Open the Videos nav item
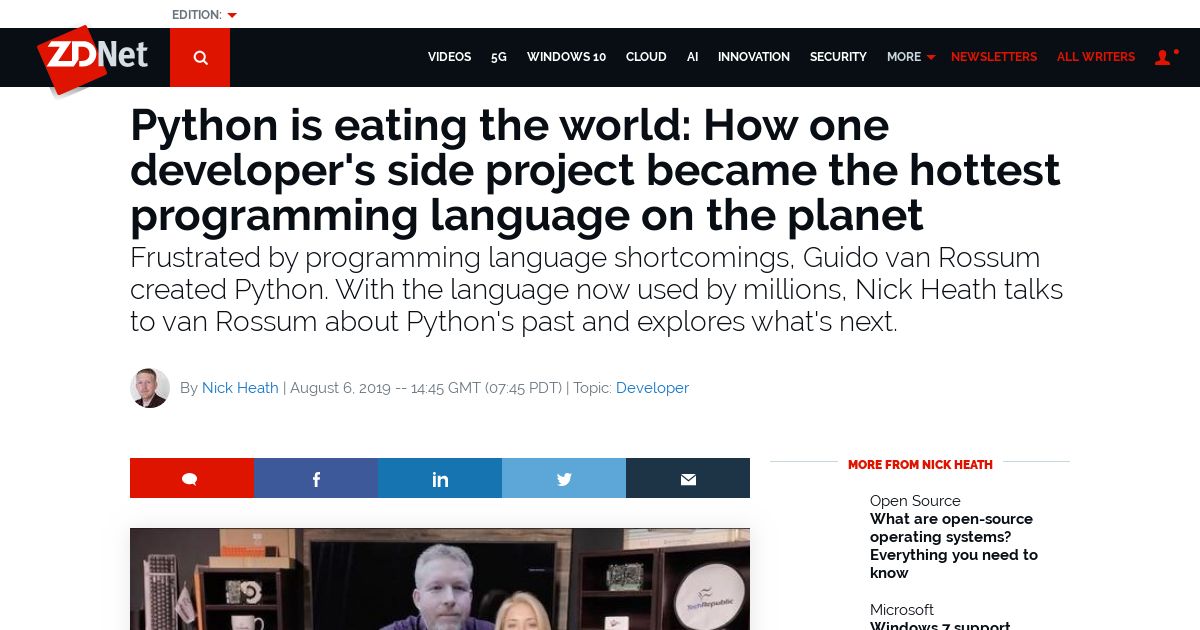Image resolution: width=1200 pixels, height=630 pixels. tap(449, 57)
